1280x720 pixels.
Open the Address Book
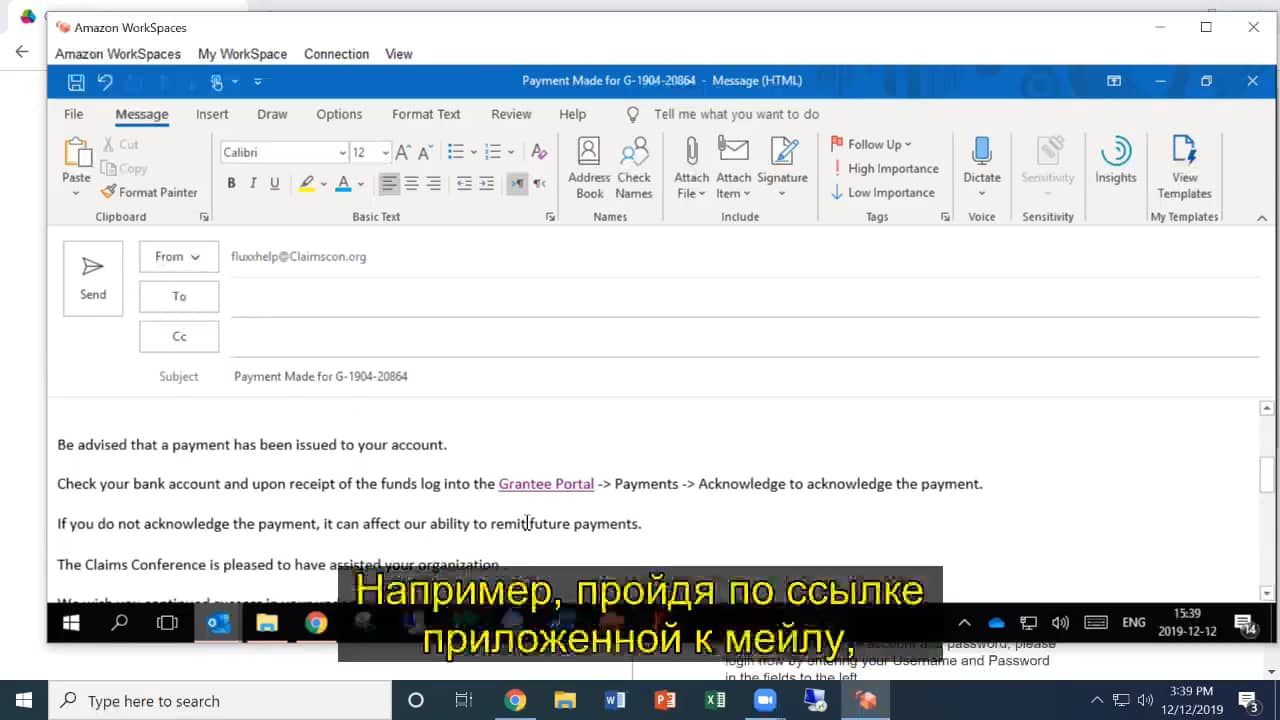coord(589,168)
